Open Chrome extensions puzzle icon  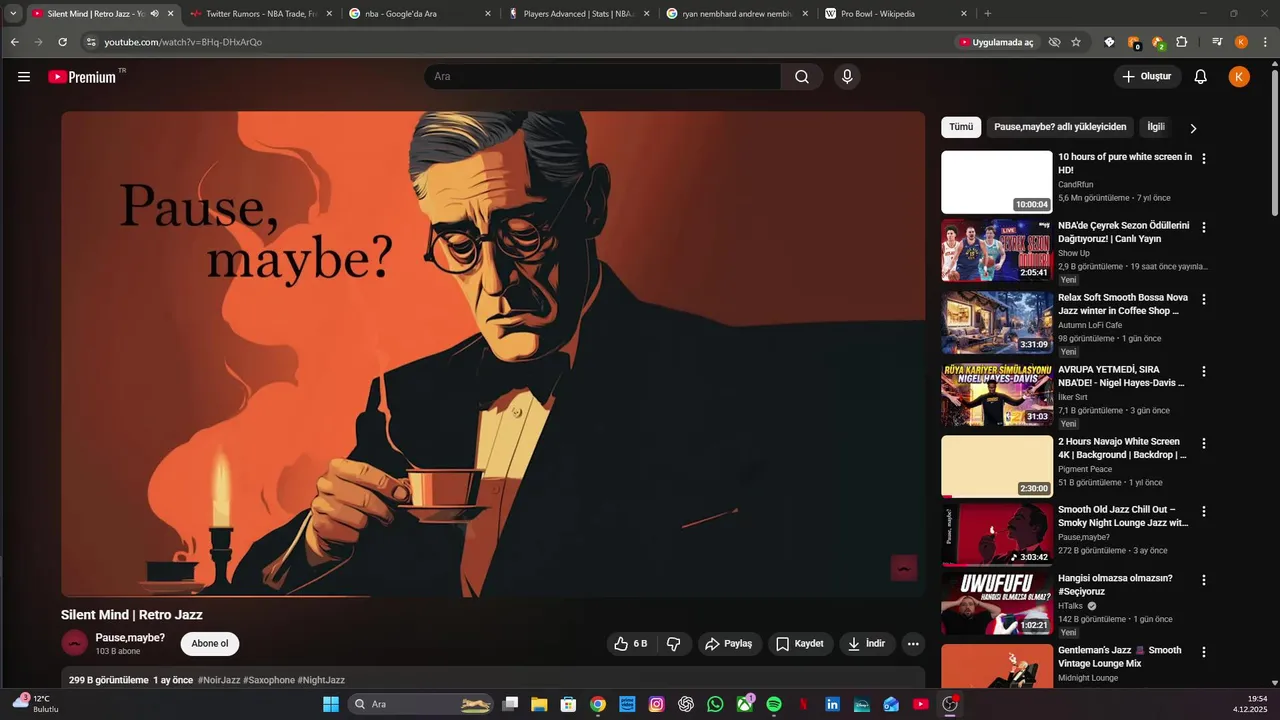click(1182, 42)
